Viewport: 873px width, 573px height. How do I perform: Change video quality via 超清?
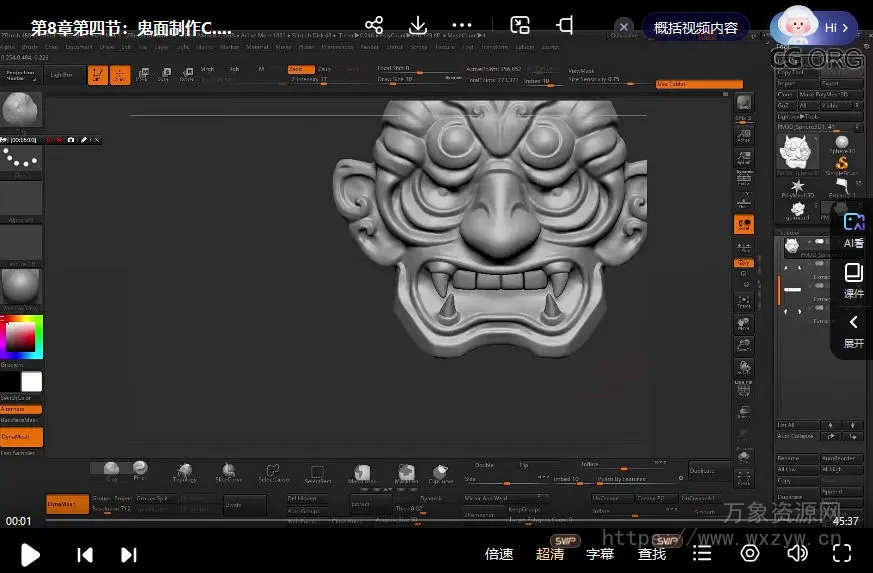point(550,554)
